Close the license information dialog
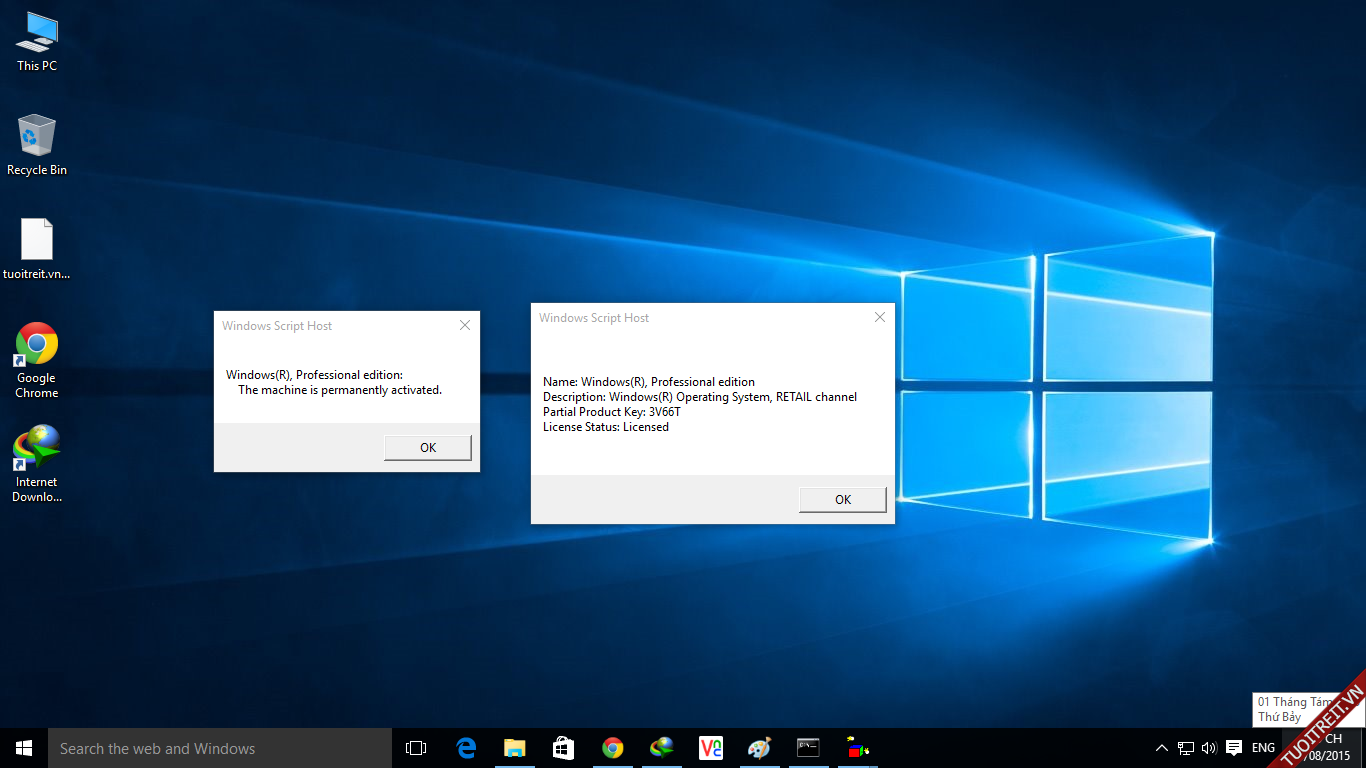Screen dimensions: 1366x768 tap(880, 318)
